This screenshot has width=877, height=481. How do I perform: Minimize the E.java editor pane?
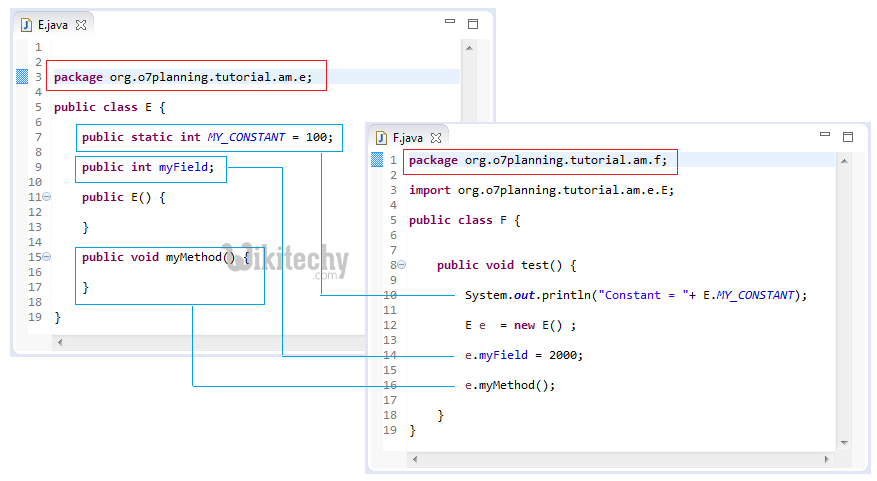450,22
